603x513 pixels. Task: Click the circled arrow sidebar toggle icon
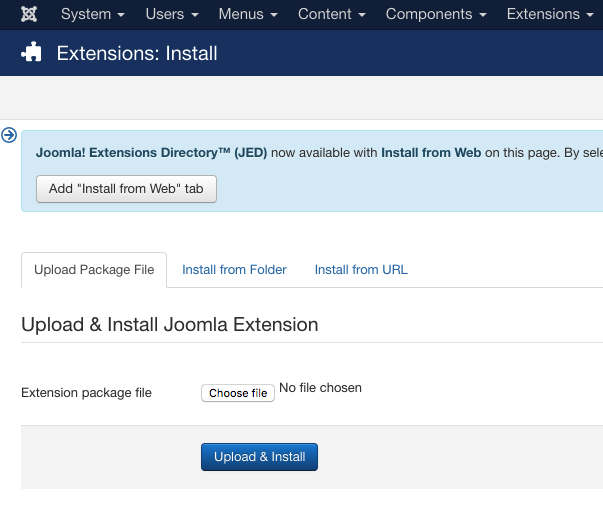[9, 135]
